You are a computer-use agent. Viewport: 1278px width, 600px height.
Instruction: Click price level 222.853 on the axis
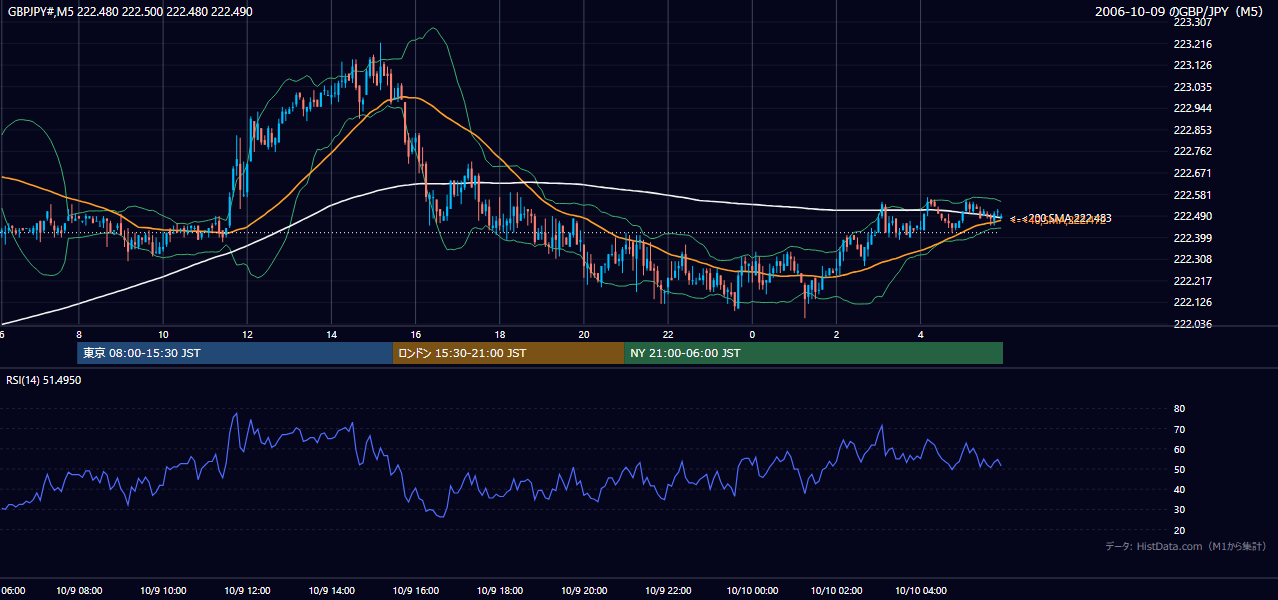point(1192,130)
